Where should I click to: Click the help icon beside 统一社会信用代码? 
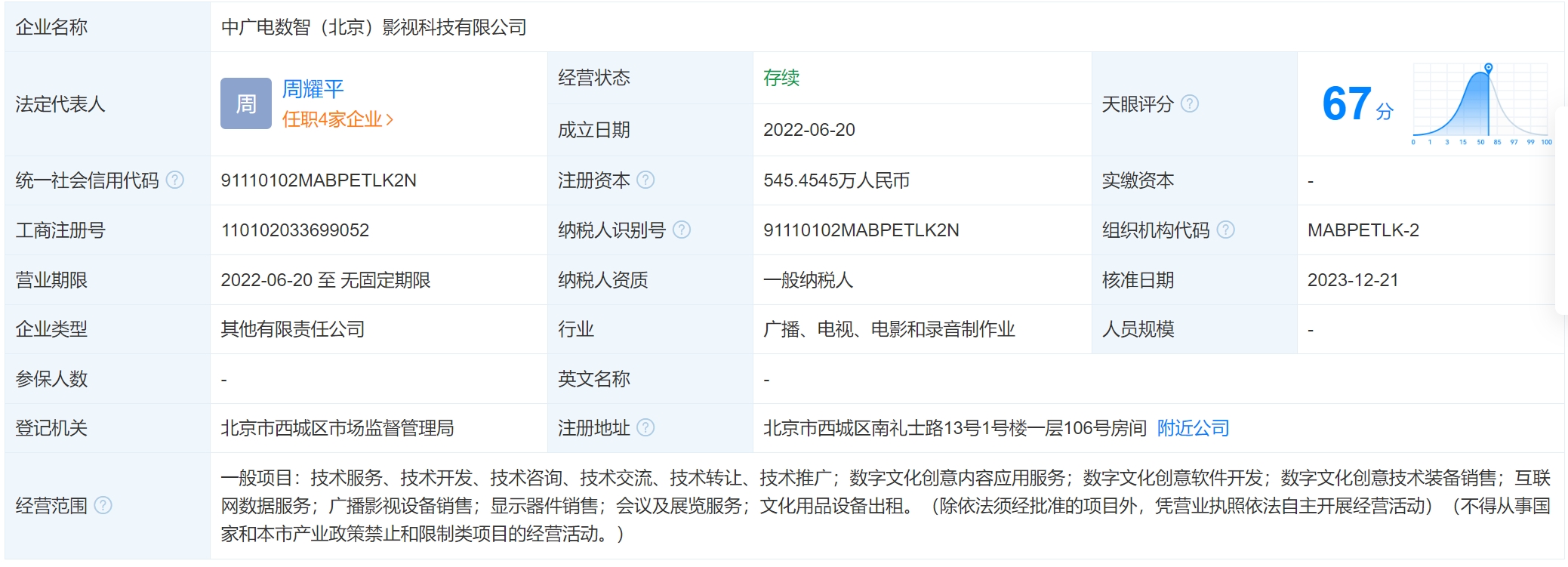pyautogui.click(x=174, y=180)
